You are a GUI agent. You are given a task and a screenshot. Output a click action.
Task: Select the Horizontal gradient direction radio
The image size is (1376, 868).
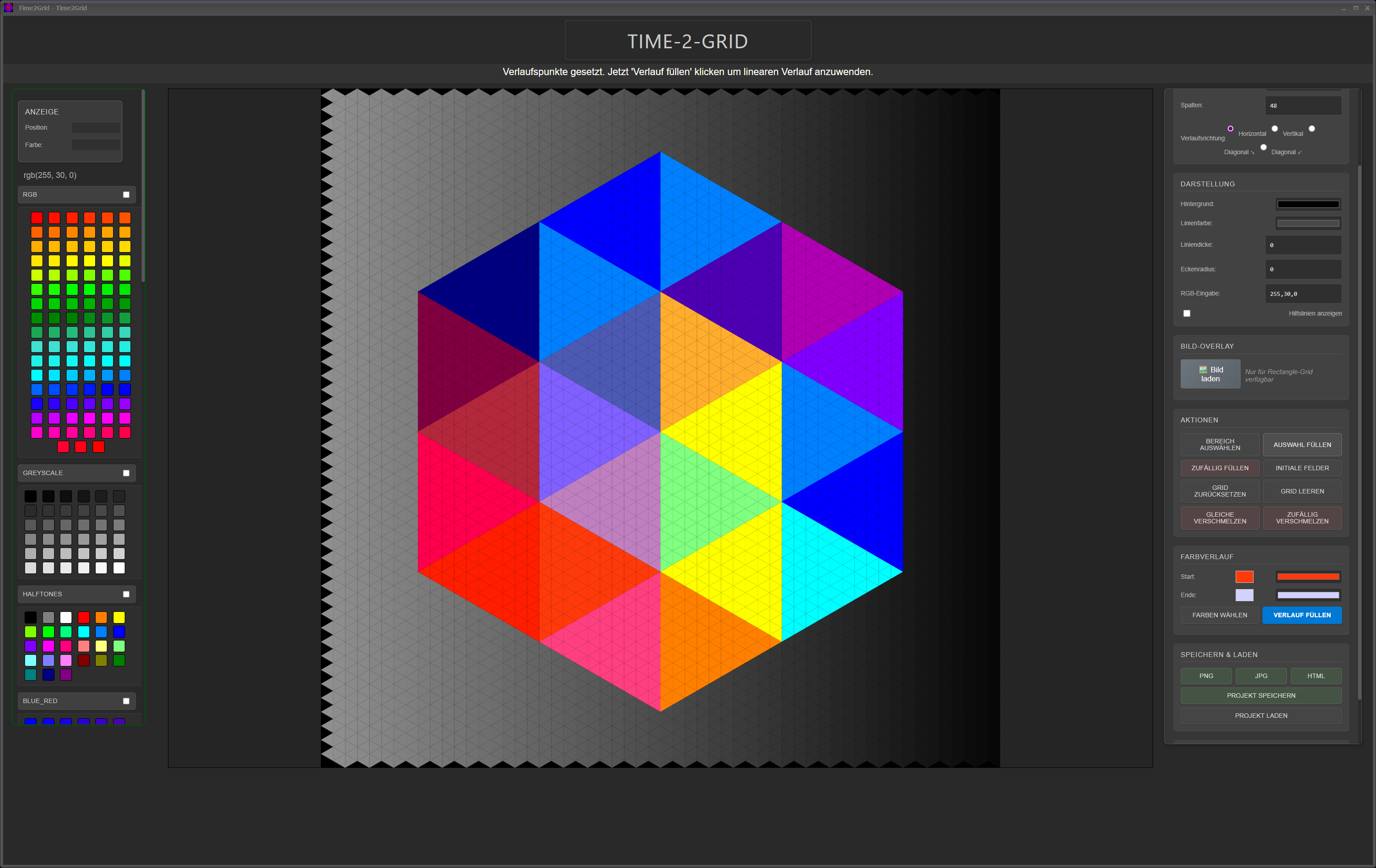click(x=1230, y=129)
